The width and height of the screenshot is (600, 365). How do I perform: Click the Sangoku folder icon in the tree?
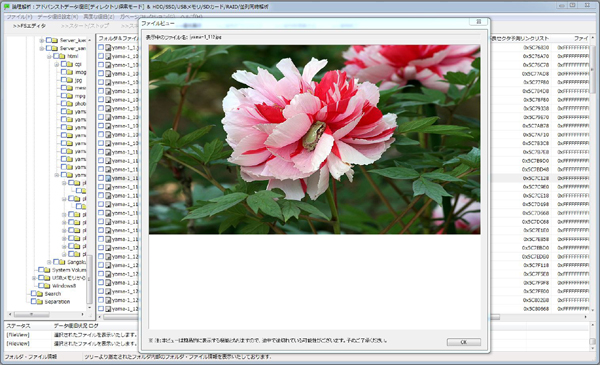62,262
